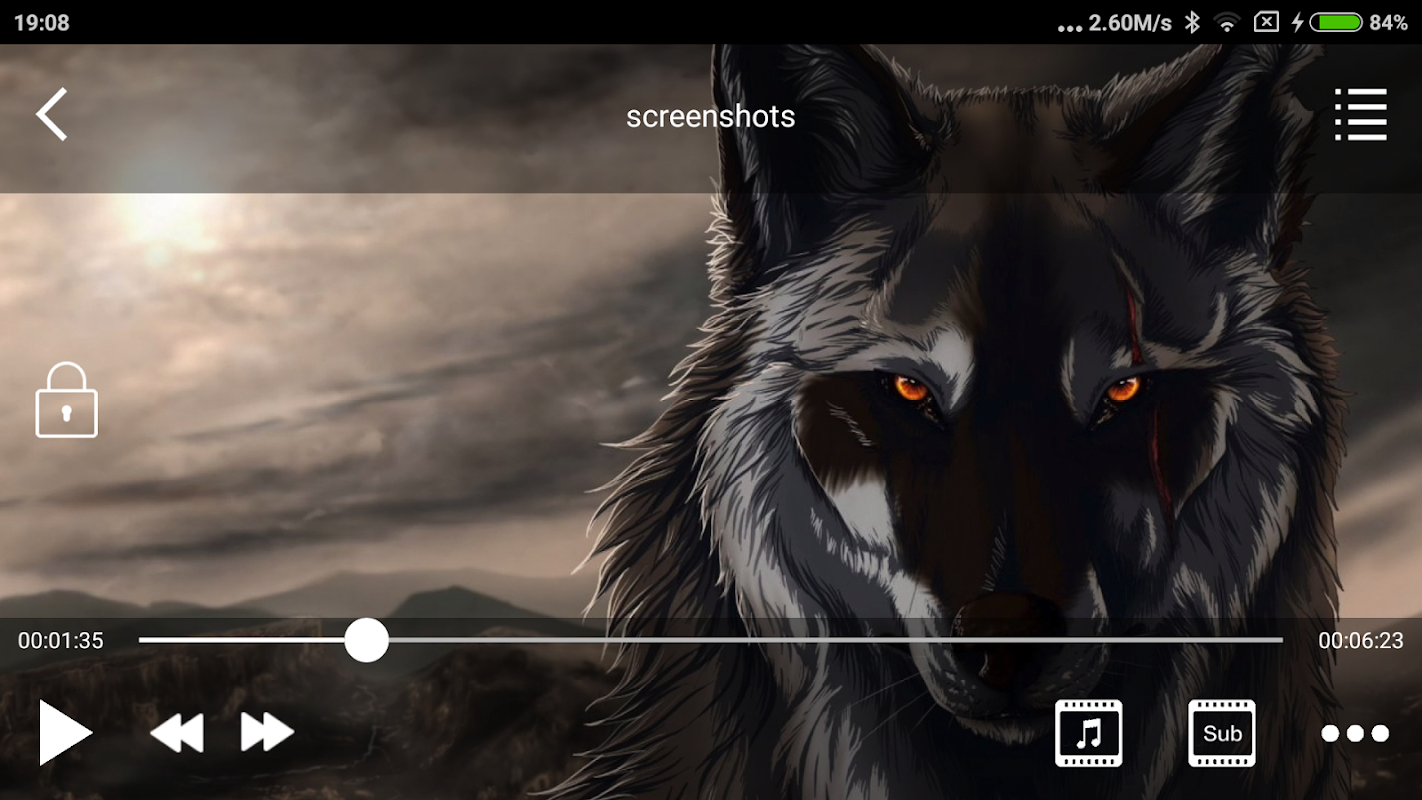The image size is (1422, 800).
Task: Tap the Bluetooth icon in status bar
Action: point(1192,22)
